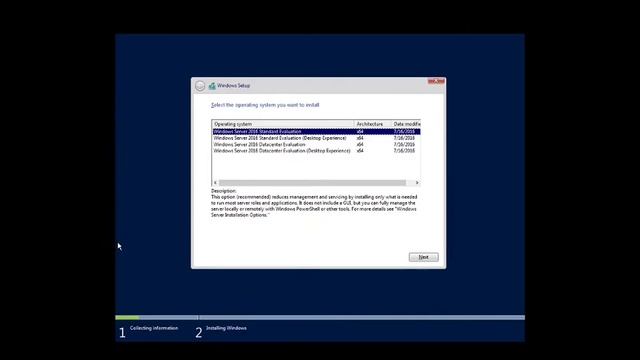Click the Windows Setup title icon
Screen dimensions: 640x360
coord(212,86)
